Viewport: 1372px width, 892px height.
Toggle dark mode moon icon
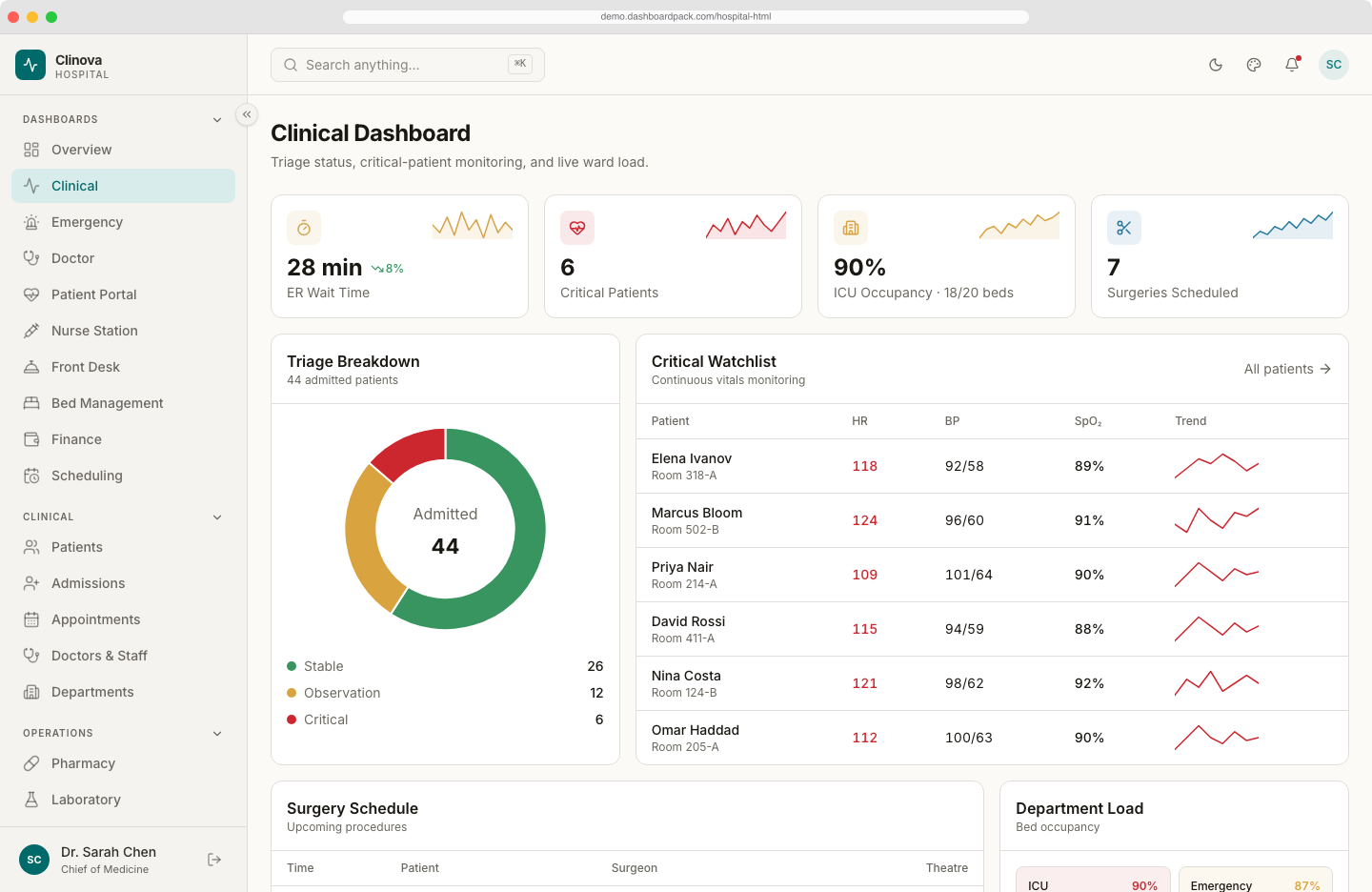coord(1216,65)
